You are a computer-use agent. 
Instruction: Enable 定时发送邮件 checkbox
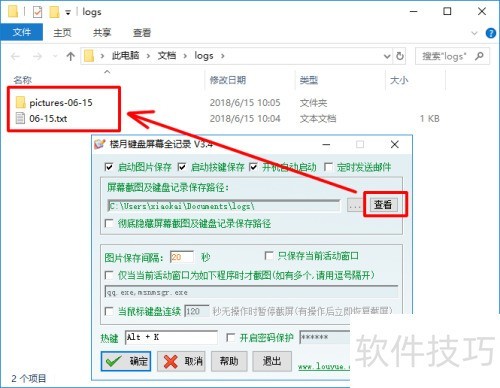(x=328, y=167)
